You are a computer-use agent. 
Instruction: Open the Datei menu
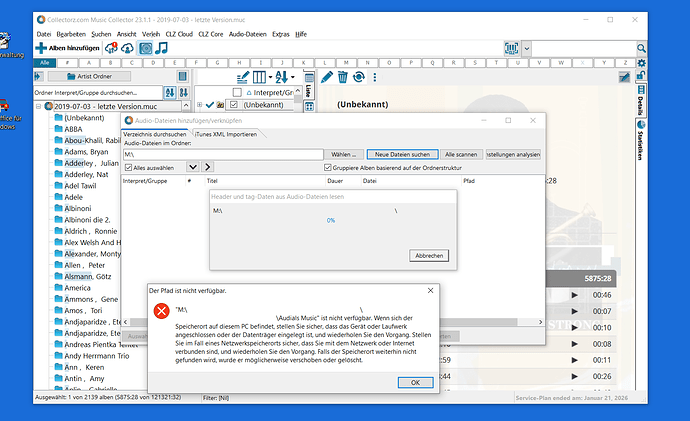point(44,34)
